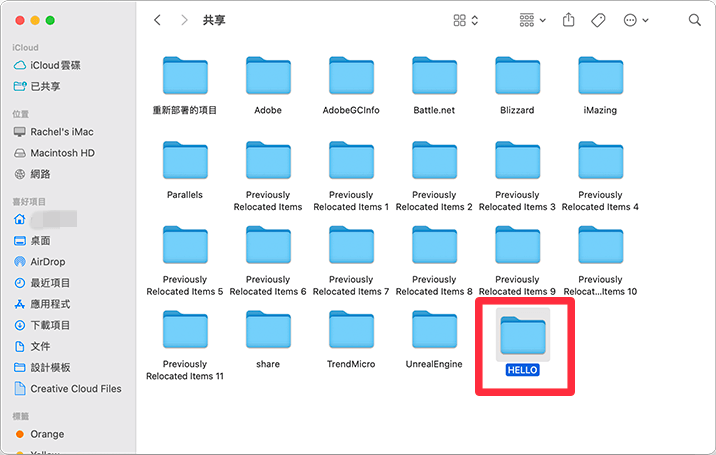Select Previously Relocated Items 2 folder
Screen dimensions: 716x455
pyautogui.click(x=434, y=160)
